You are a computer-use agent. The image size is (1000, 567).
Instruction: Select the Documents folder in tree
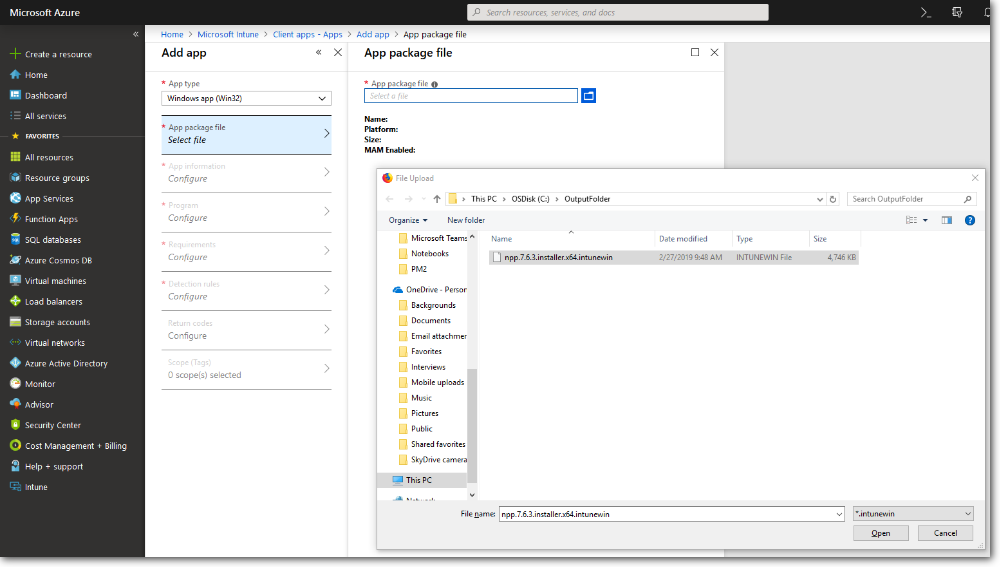(430, 320)
